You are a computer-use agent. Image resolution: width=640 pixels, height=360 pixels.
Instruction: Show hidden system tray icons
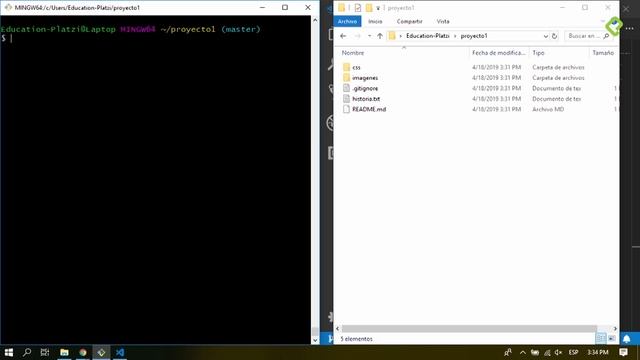(x=522, y=352)
